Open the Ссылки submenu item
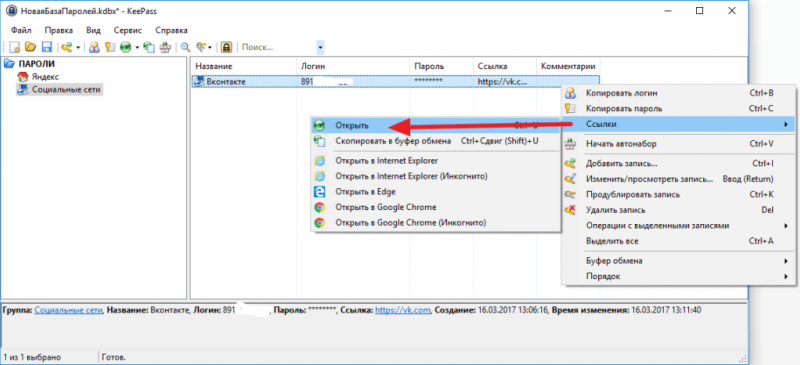 coord(678,124)
